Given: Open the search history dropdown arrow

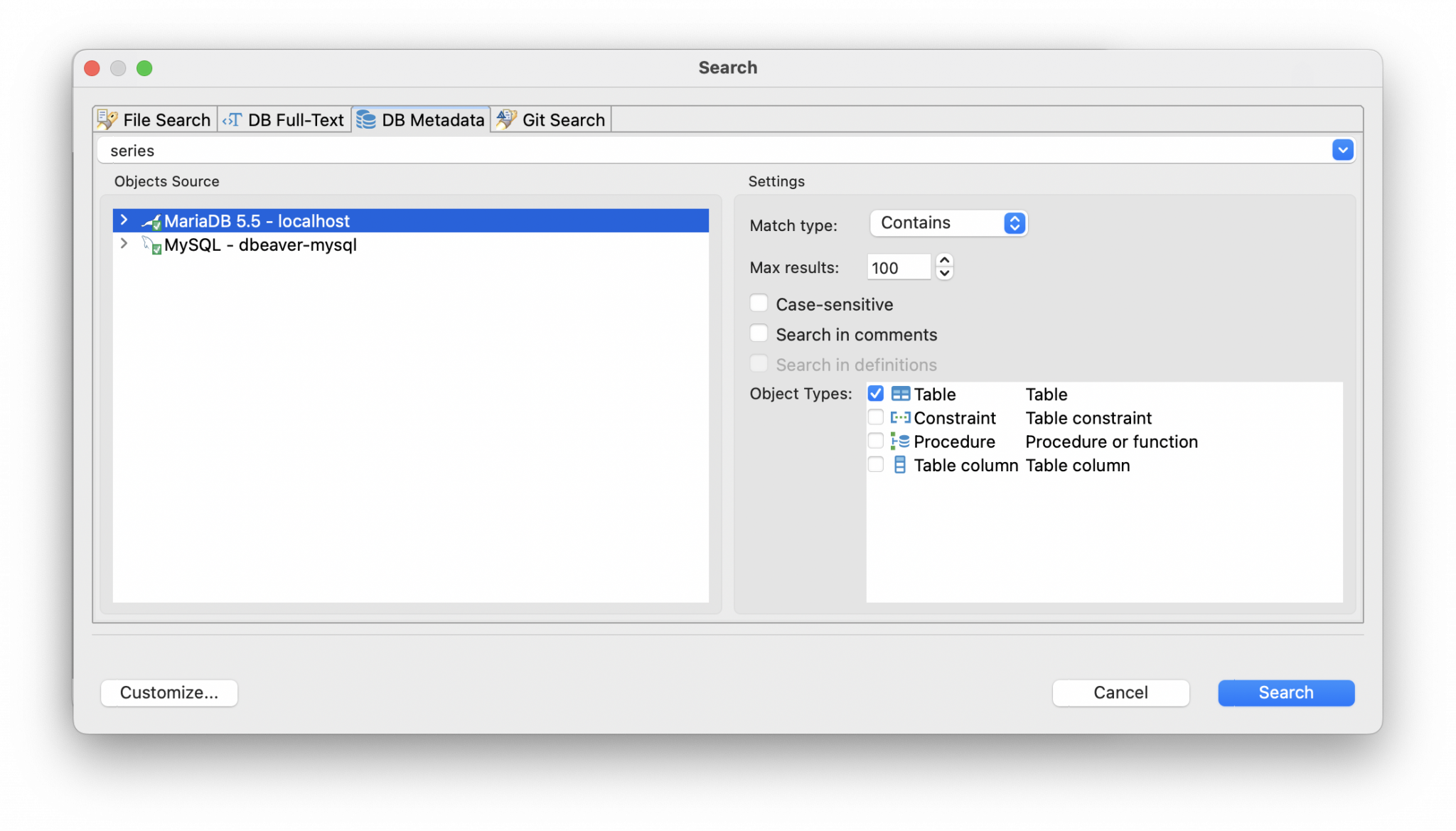Looking at the screenshot, I should [x=1342, y=150].
